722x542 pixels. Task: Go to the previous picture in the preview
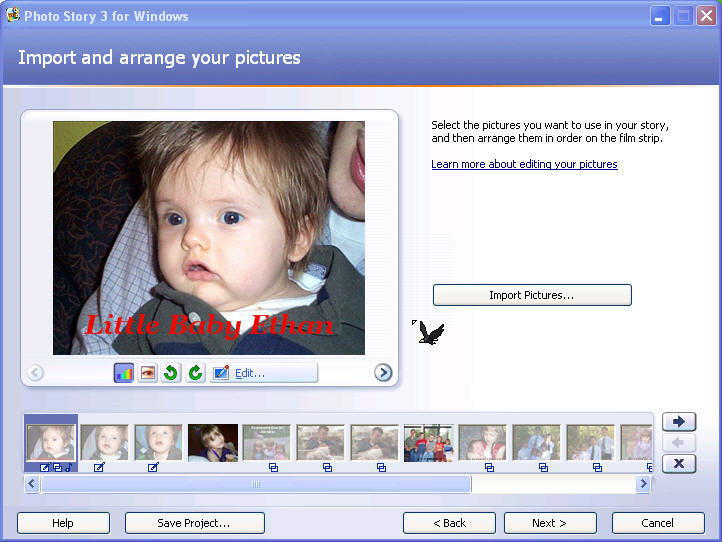pos(35,373)
